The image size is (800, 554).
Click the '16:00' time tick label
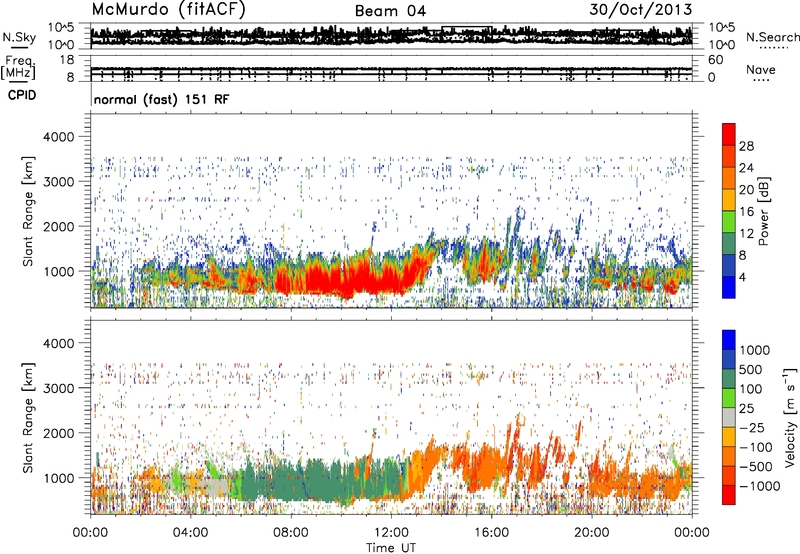pyautogui.click(x=491, y=533)
